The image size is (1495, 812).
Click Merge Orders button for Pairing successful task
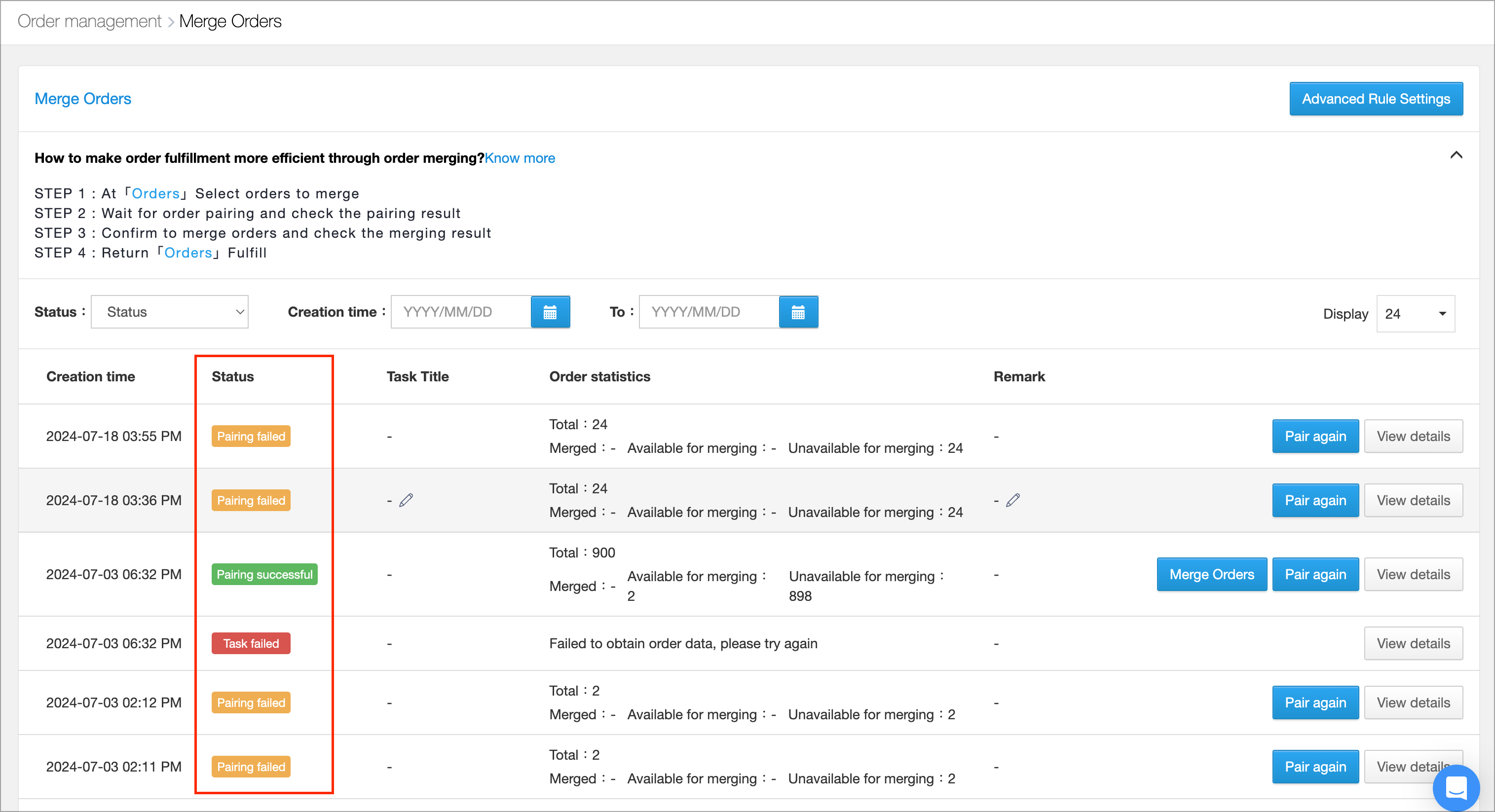1212,574
